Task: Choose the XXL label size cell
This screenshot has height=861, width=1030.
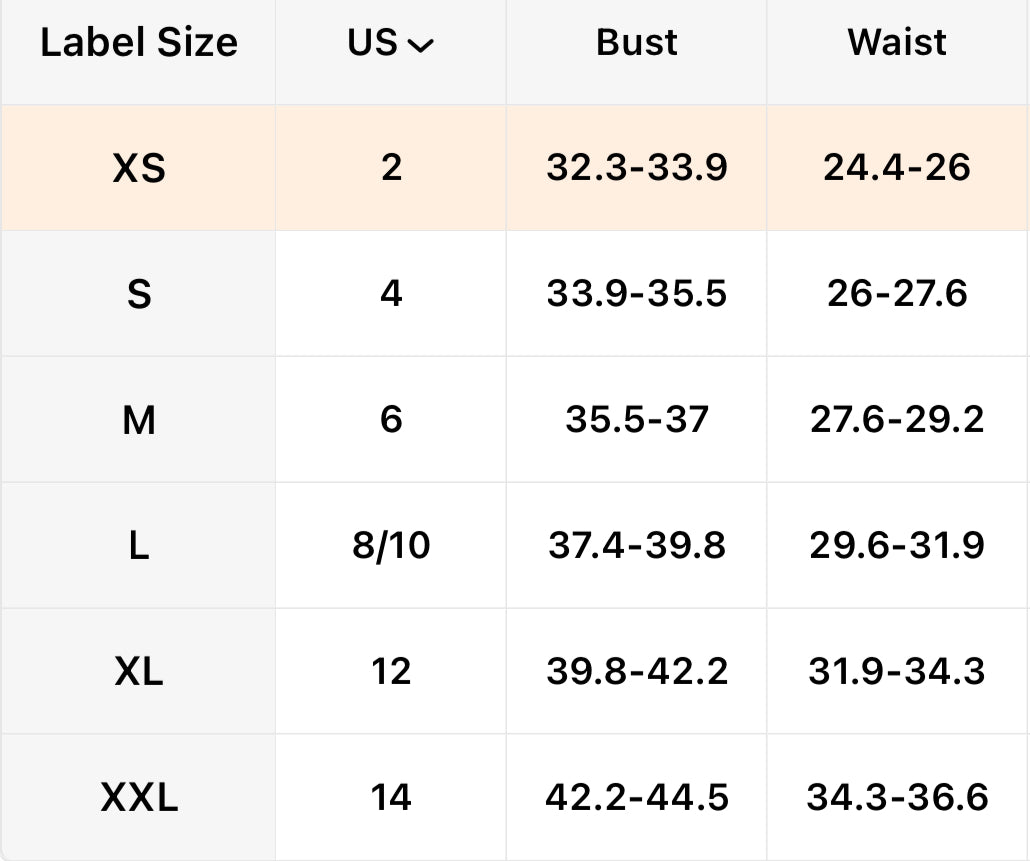Action: click(139, 798)
